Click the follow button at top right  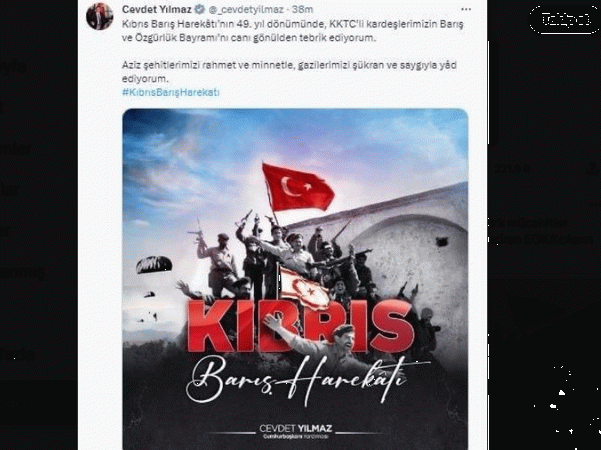tap(566, 19)
